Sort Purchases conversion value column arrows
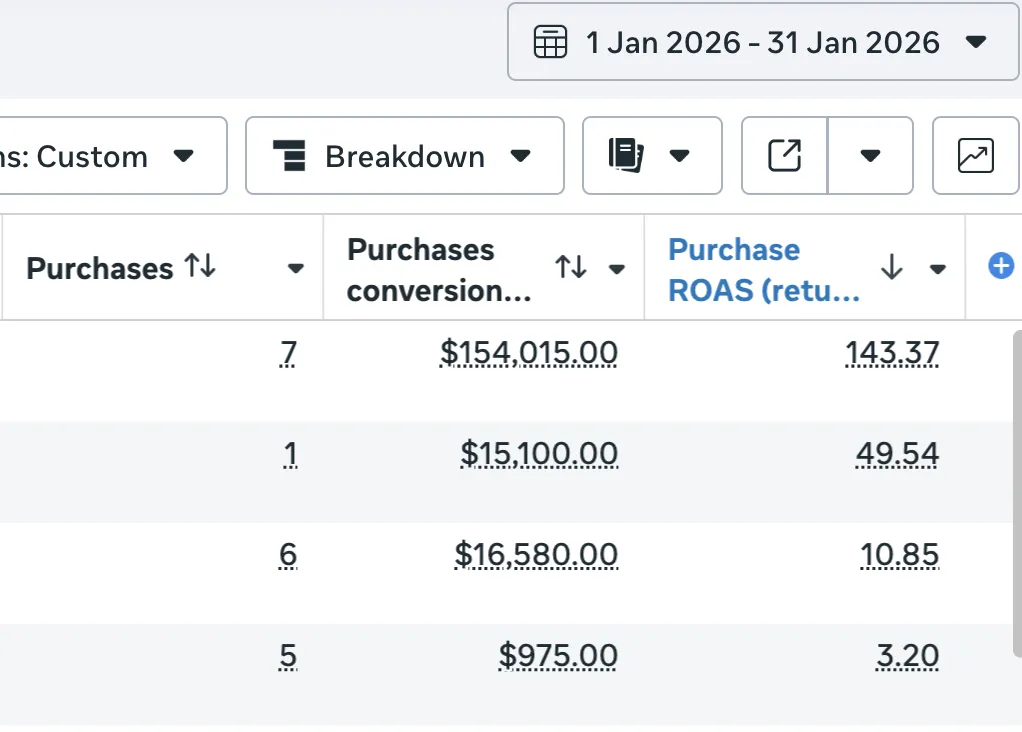The image size is (1022, 732). (x=571, y=267)
